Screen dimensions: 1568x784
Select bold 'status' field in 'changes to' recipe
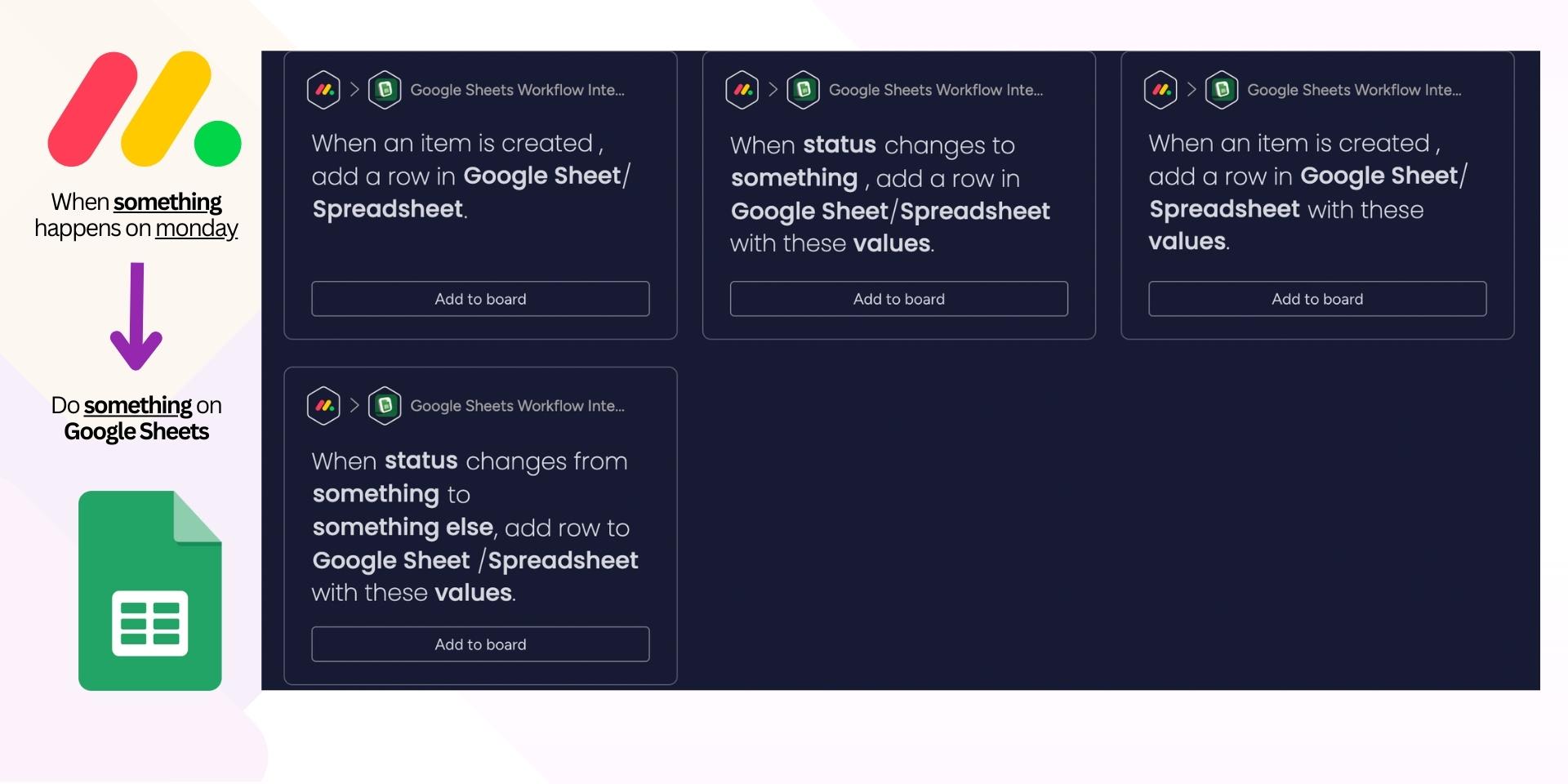point(840,145)
